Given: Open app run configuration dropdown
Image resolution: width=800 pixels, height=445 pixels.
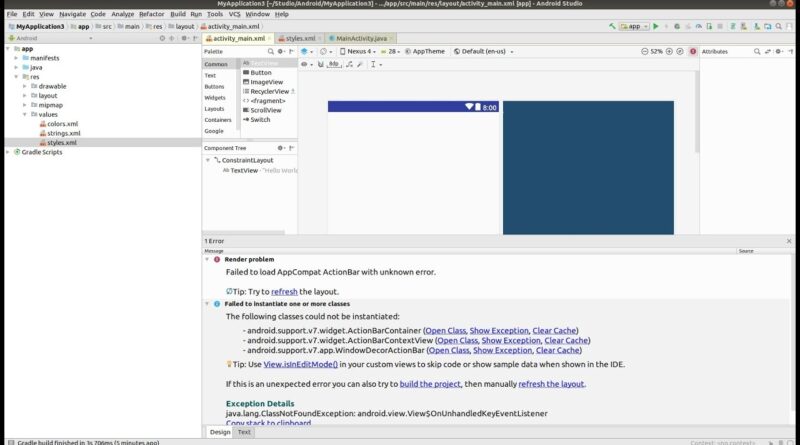Looking at the screenshot, I should (634, 26).
